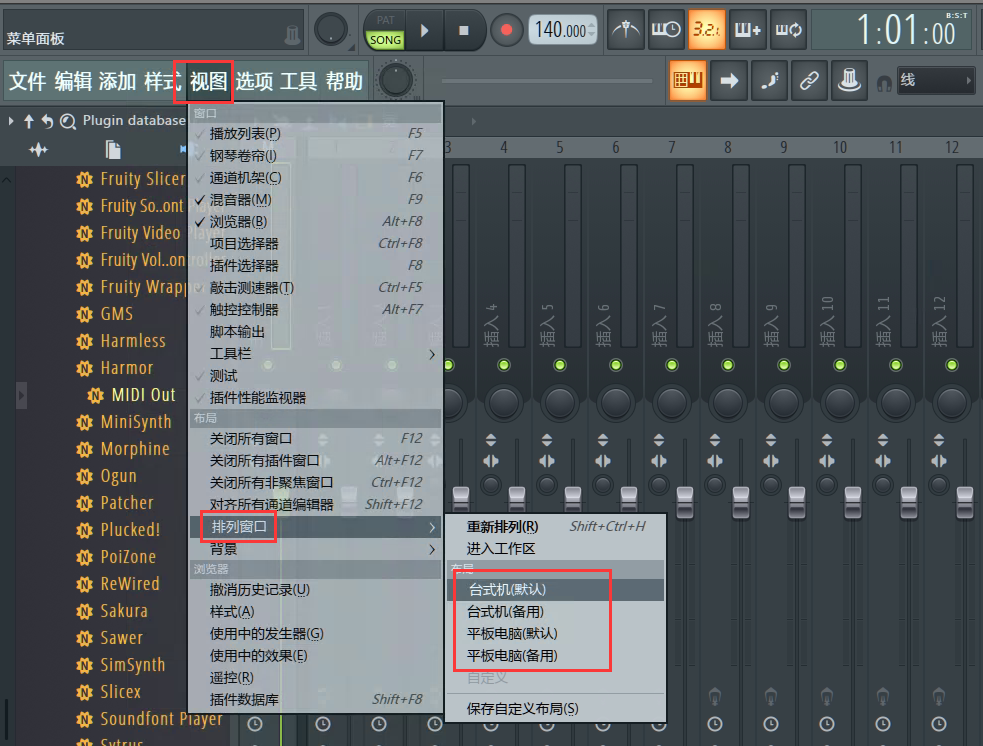The image size is (983, 746).
Task: Click the search icon beside Plugin database
Action: pos(68,121)
